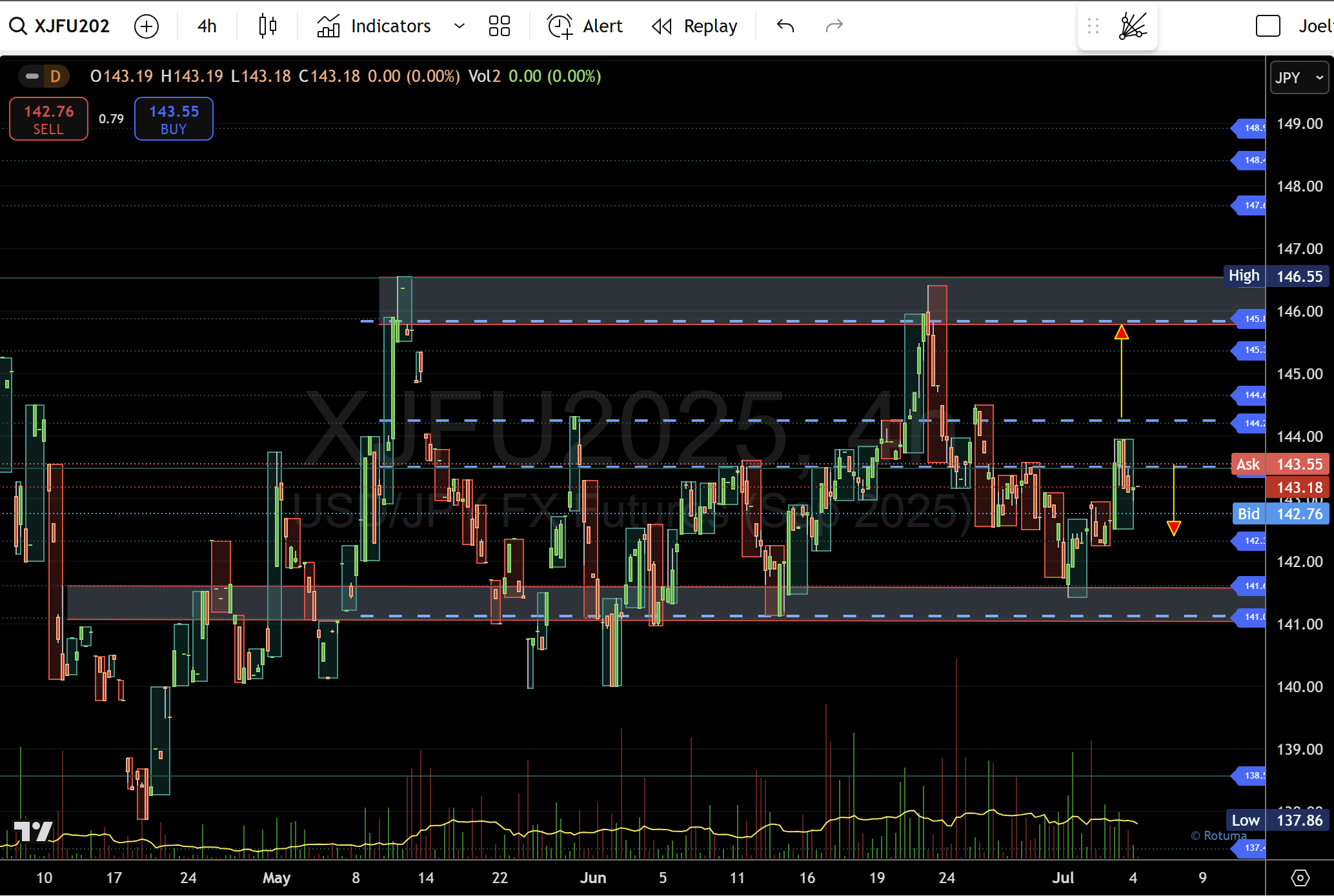This screenshot has width=1334, height=896.
Task: Toggle the collapse pill beside D
Action: coord(32,77)
